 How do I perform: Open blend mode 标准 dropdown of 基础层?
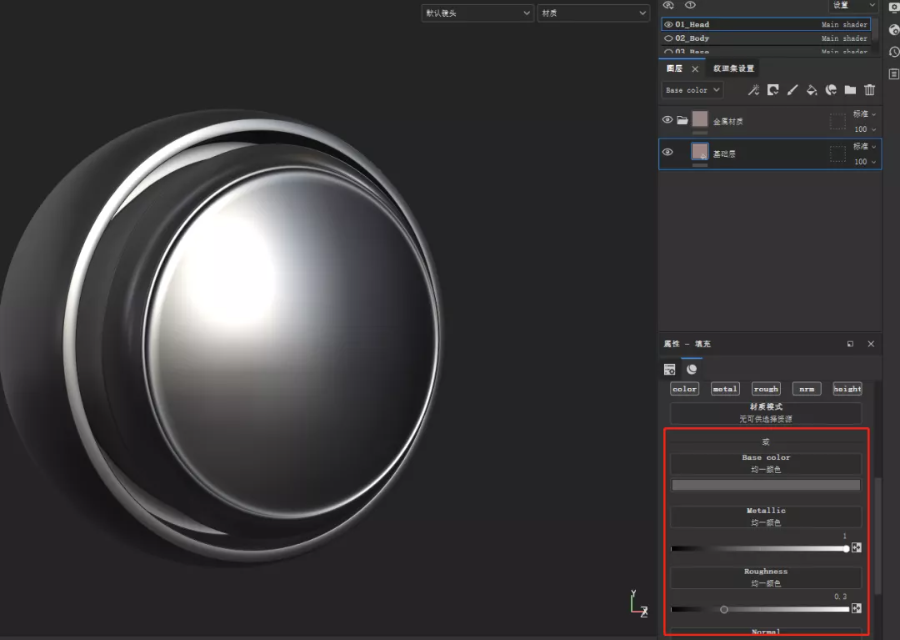864,146
